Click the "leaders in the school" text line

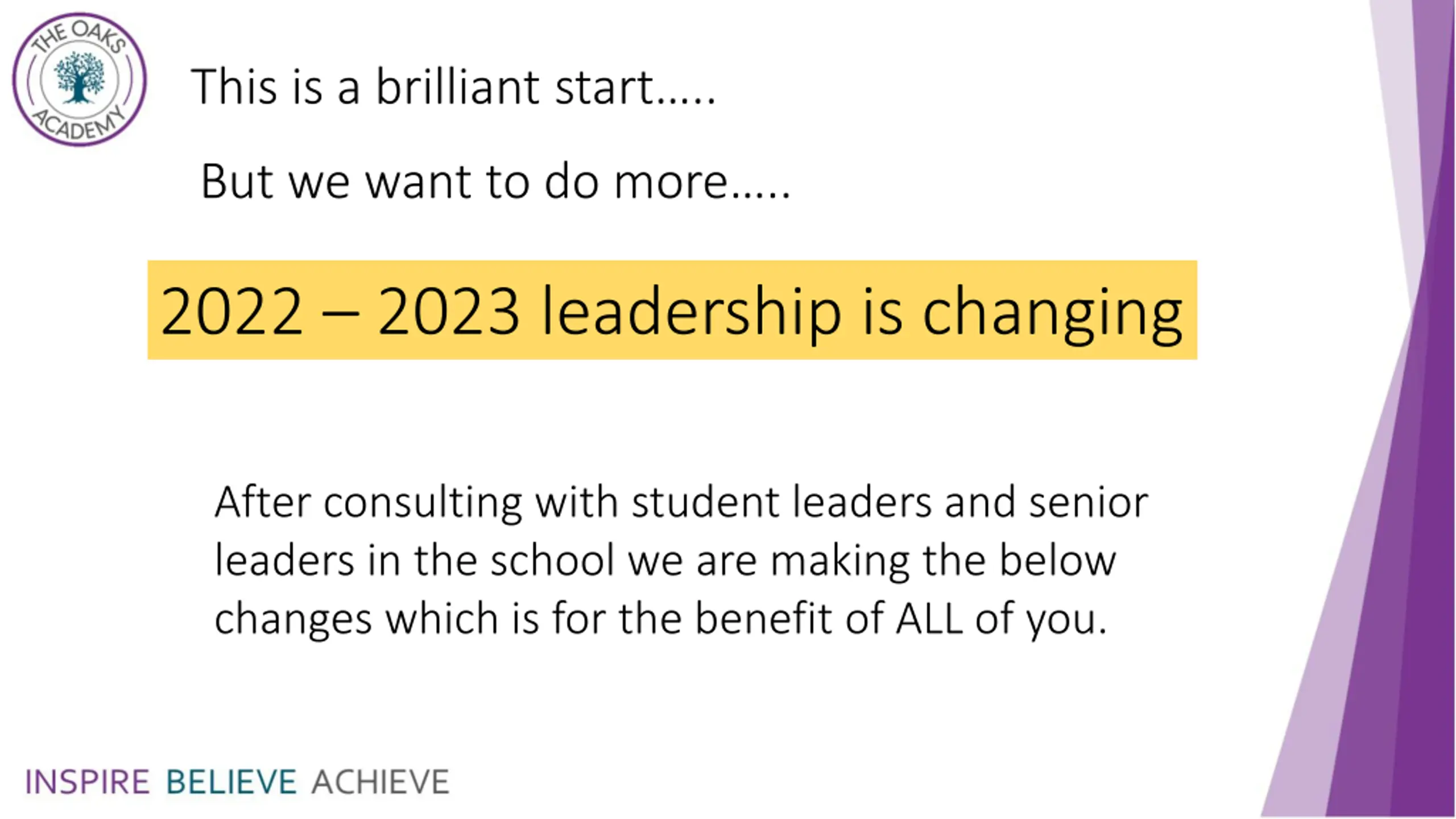coord(665,561)
